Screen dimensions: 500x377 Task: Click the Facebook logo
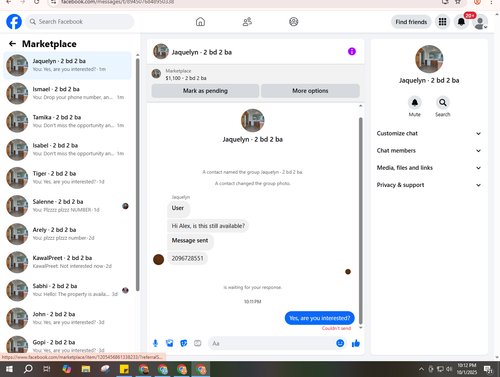tap(14, 22)
